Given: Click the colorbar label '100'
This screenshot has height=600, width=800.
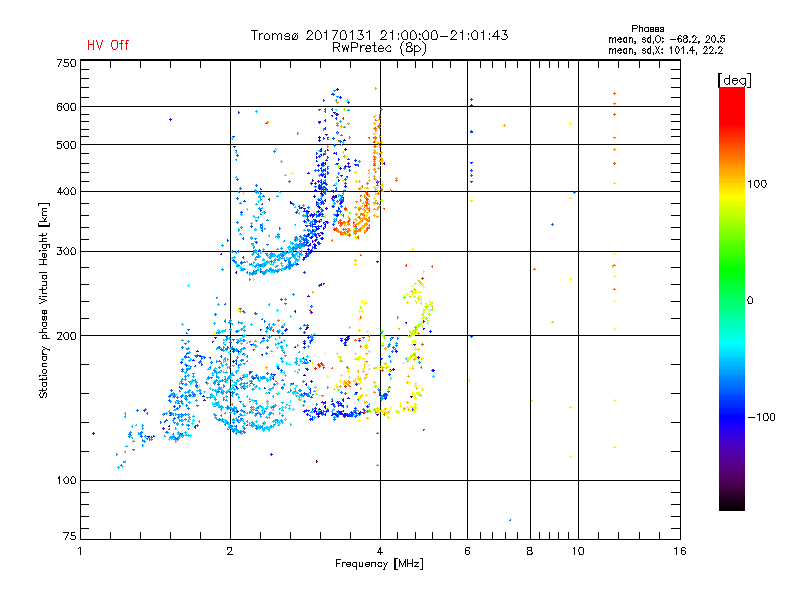Looking at the screenshot, I should 757,184.
